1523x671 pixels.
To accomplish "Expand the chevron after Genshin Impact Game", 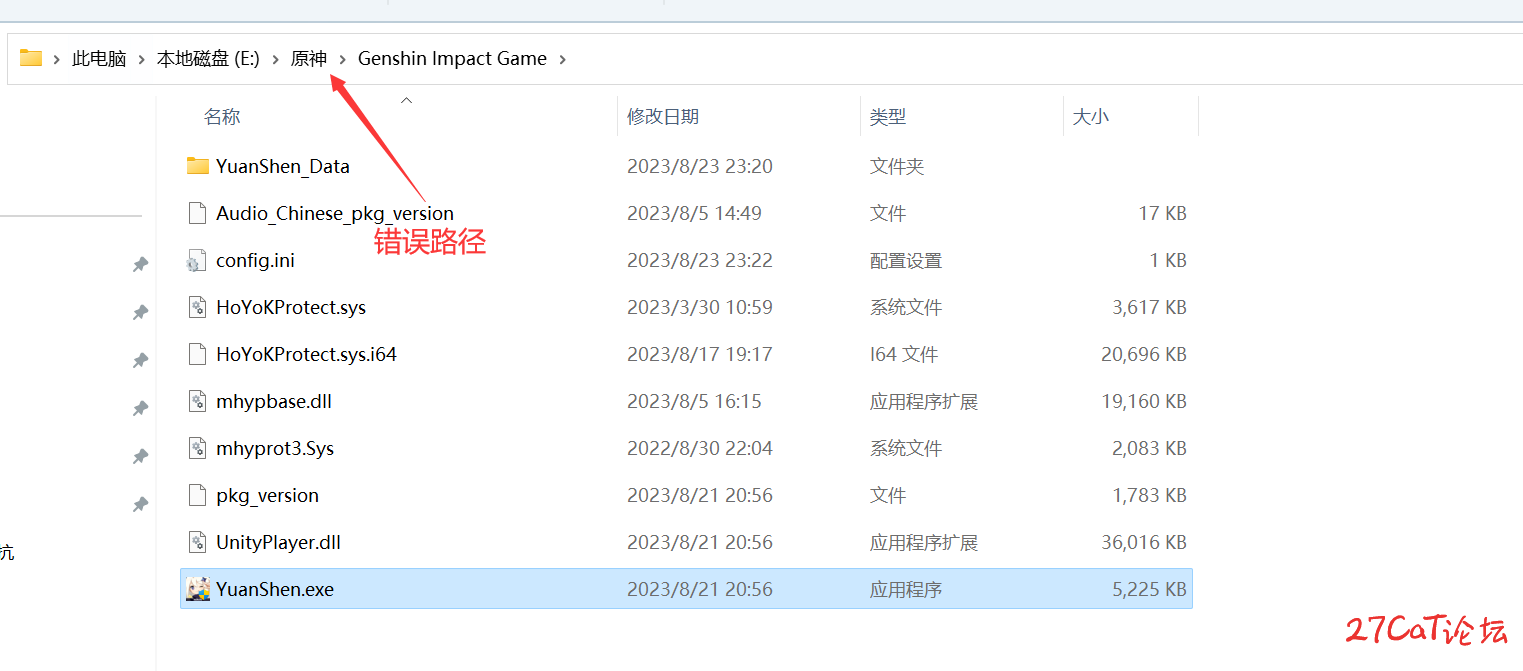I will tap(562, 59).
